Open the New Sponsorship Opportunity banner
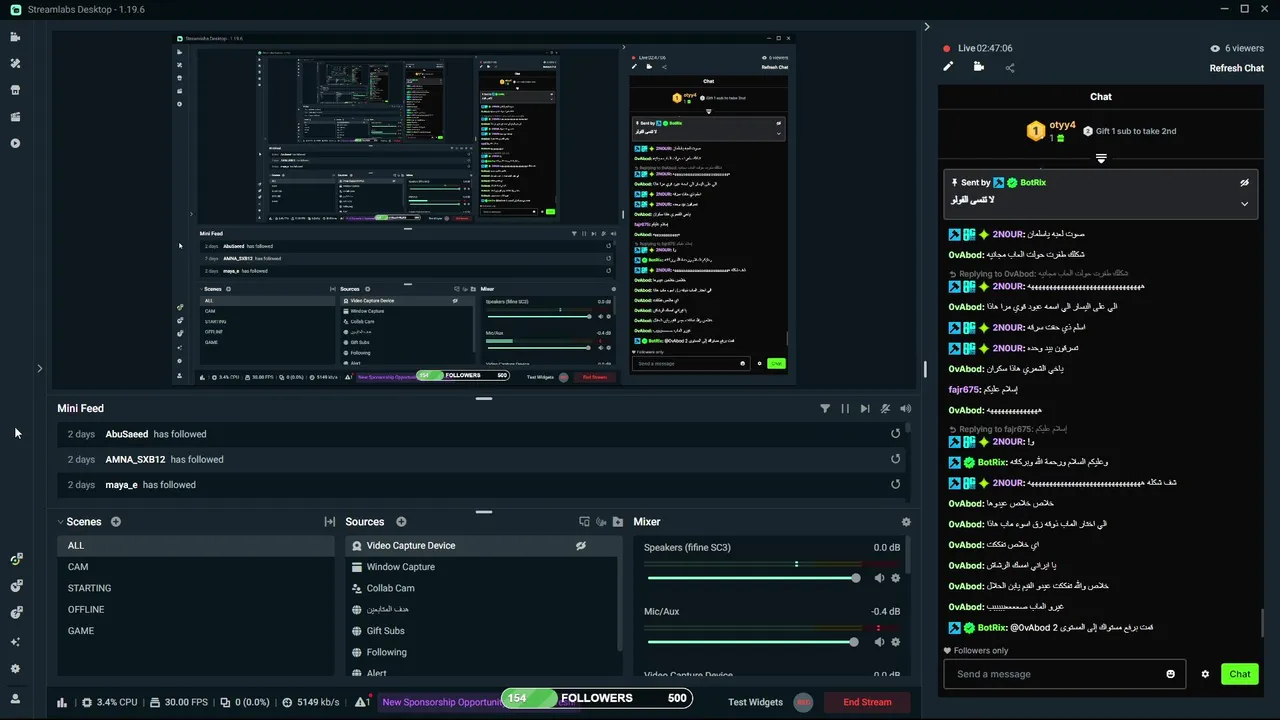 (x=440, y=702)
